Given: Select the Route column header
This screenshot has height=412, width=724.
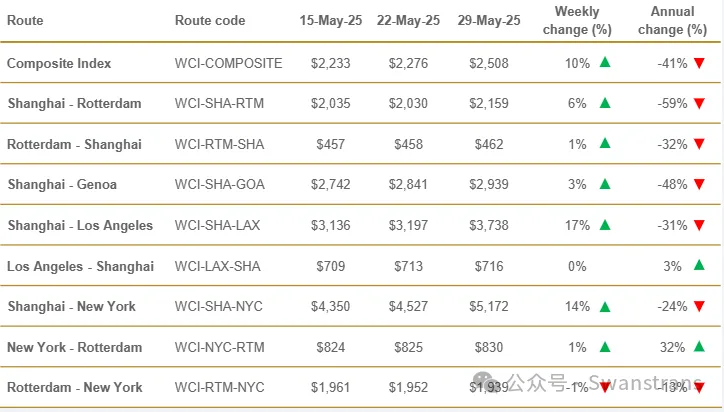Looking at the screenshot, I should (25, 20).
